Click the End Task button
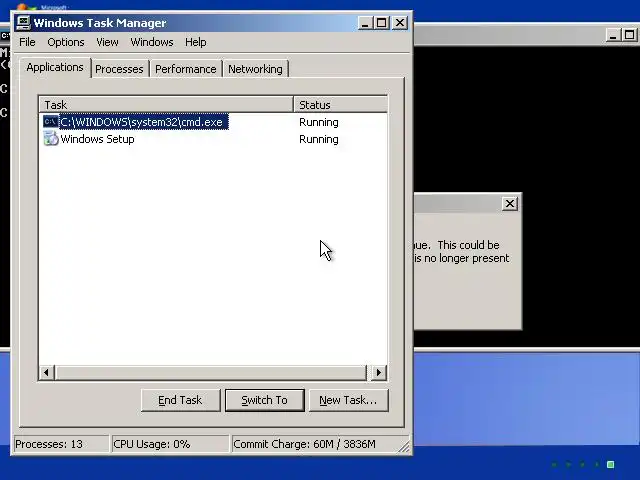The height and width of the screenshot is (480, 640). [180, 400]
